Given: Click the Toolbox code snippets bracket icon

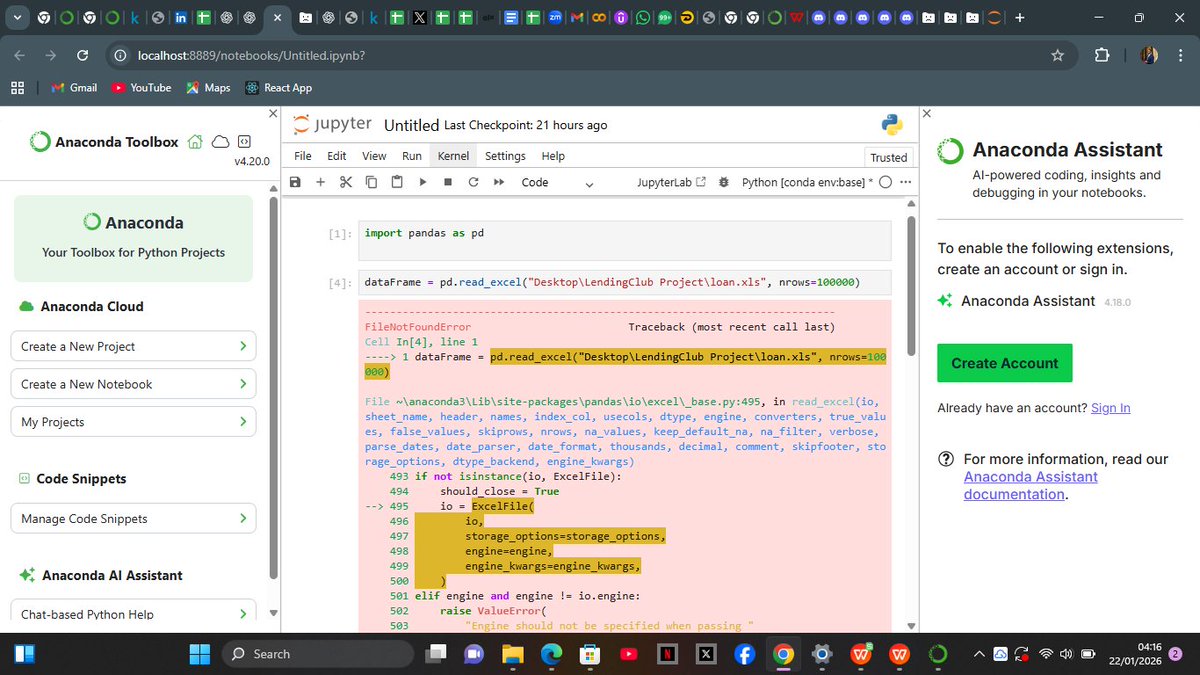Looking at the screenshot, I should [245, 142].
